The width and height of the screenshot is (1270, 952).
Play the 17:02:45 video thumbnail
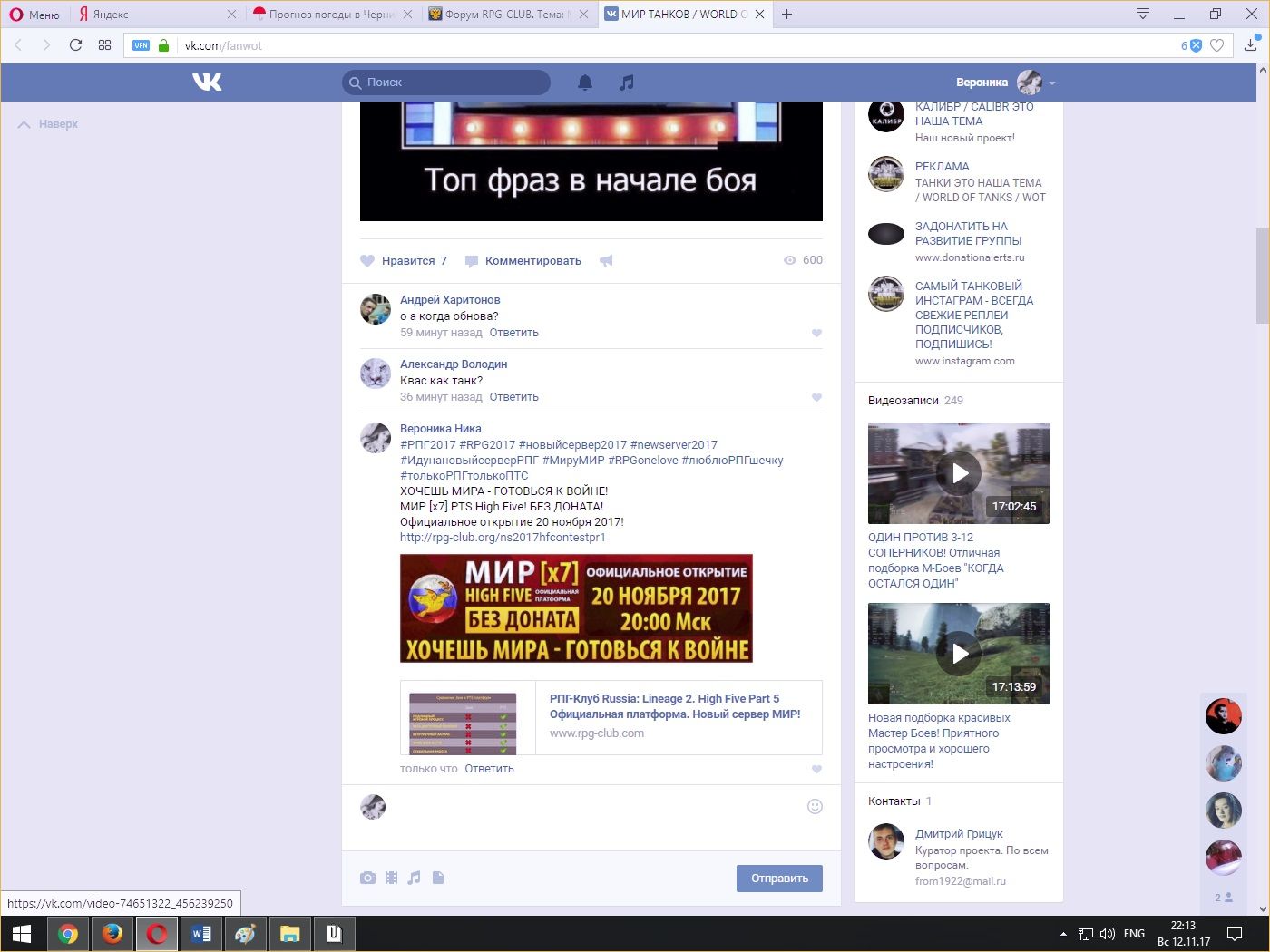click(x=959, y=473)
